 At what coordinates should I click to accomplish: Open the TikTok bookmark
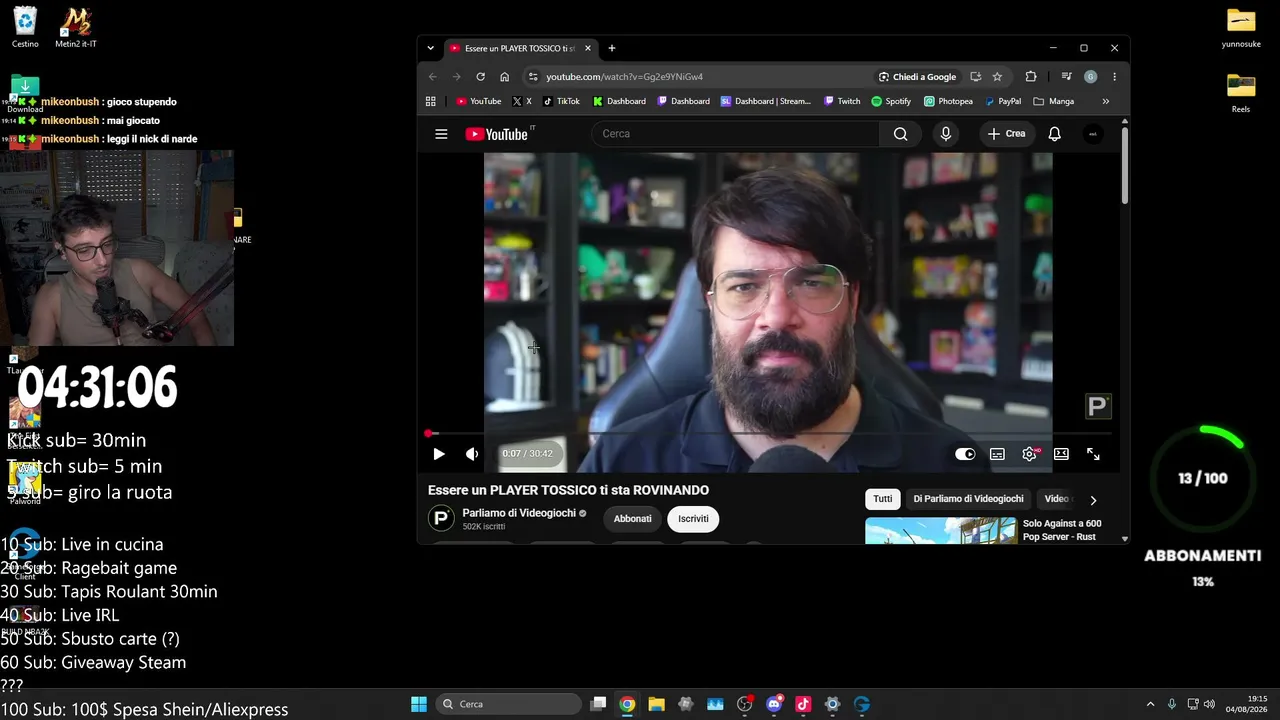(561, 101)
